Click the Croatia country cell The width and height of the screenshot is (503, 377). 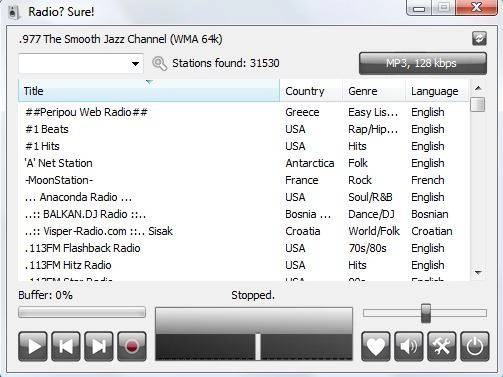tap(303, 231)
